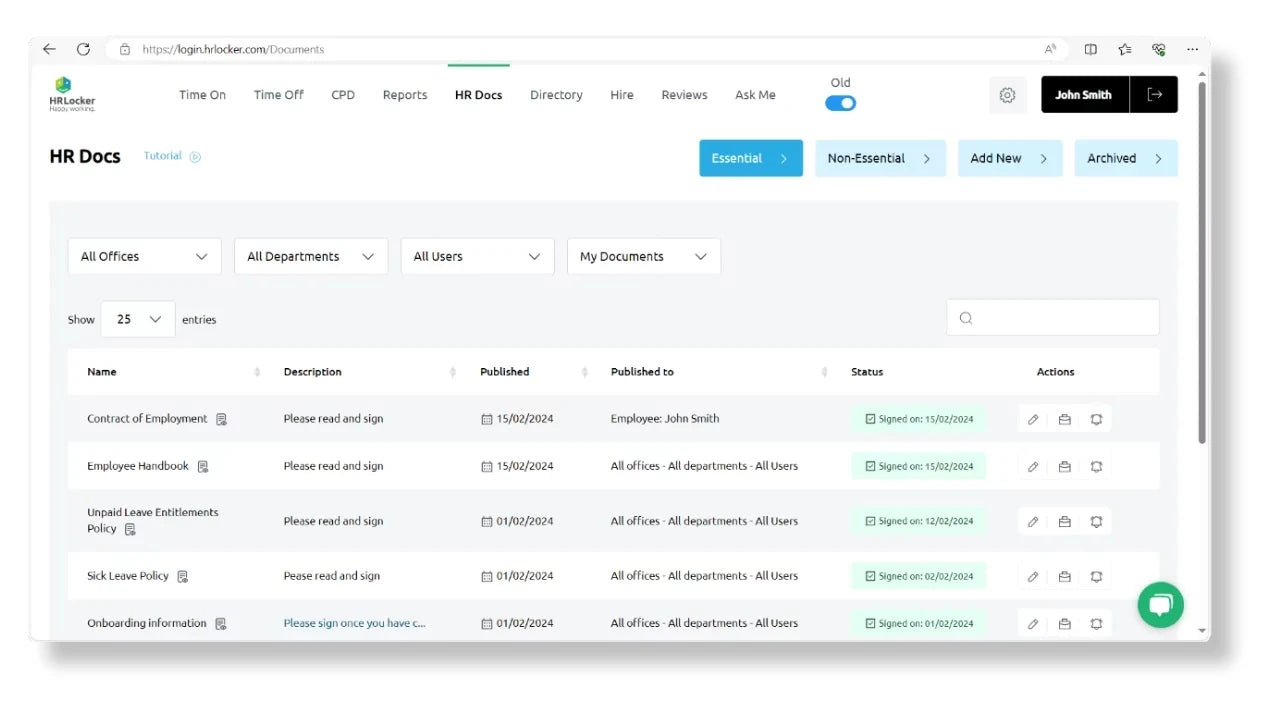
Task: Click into the documents search field
Action: pyautogui.click(x=1062, y=318)
